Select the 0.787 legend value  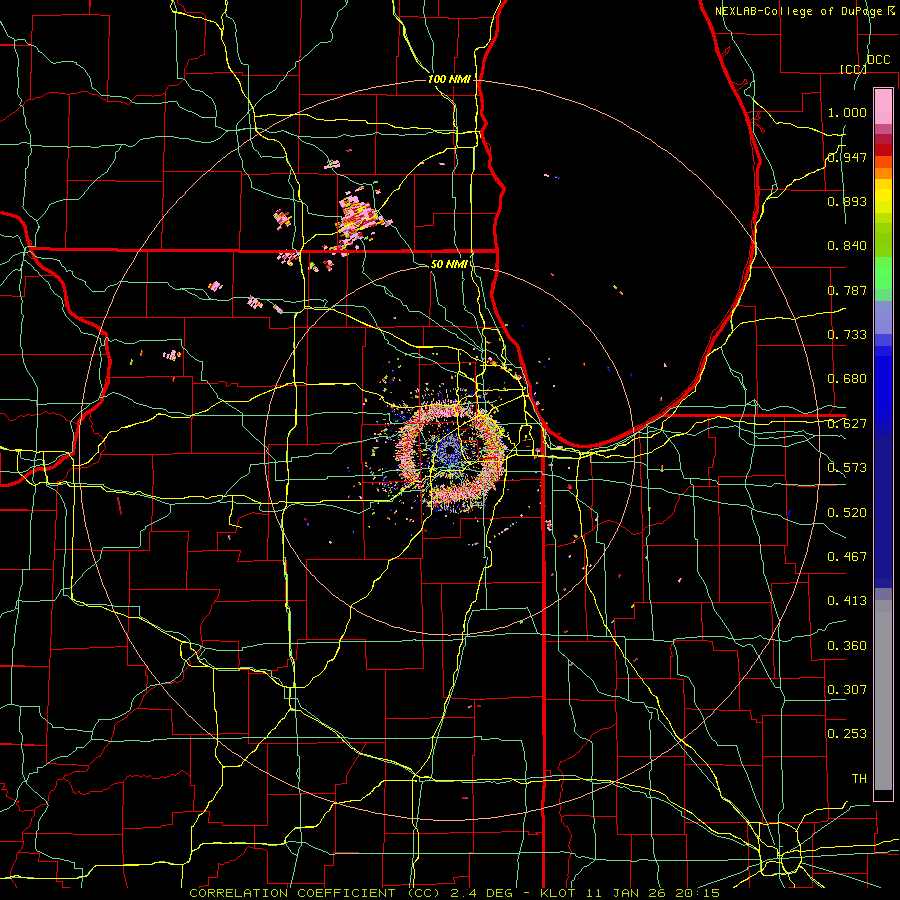tap(847, 290)
